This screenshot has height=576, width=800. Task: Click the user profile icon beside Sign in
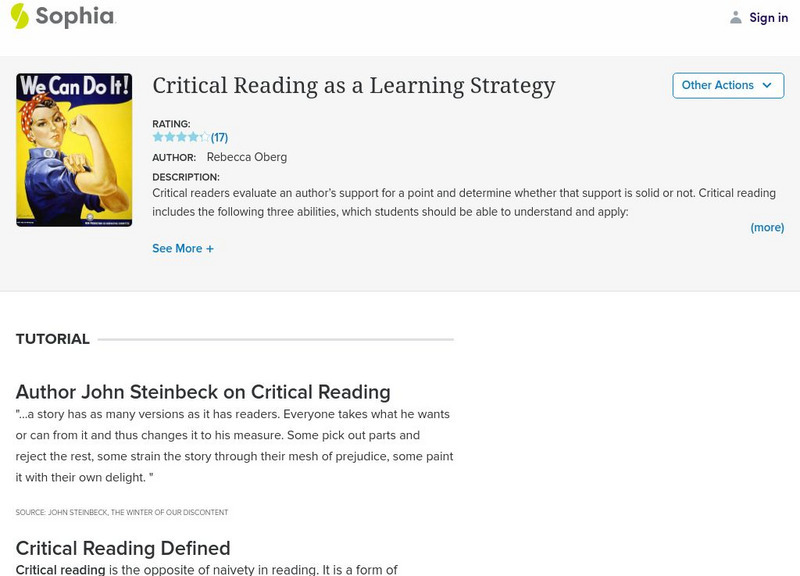pyautogui.click(x=736, y=17)
